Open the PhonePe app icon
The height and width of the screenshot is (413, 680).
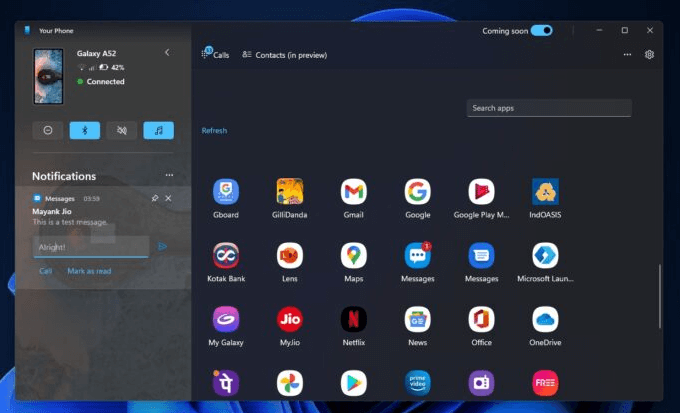[x=226, y=383]
